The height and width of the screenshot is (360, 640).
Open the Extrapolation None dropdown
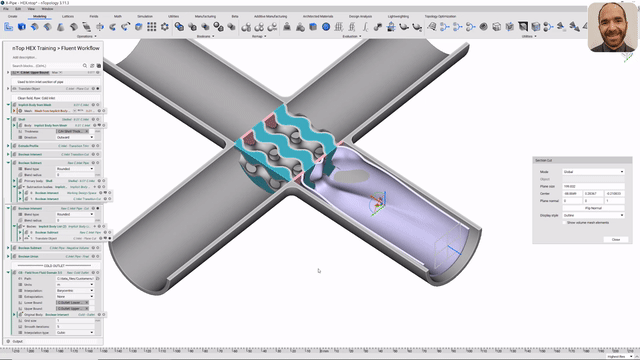tap(75, 296)
